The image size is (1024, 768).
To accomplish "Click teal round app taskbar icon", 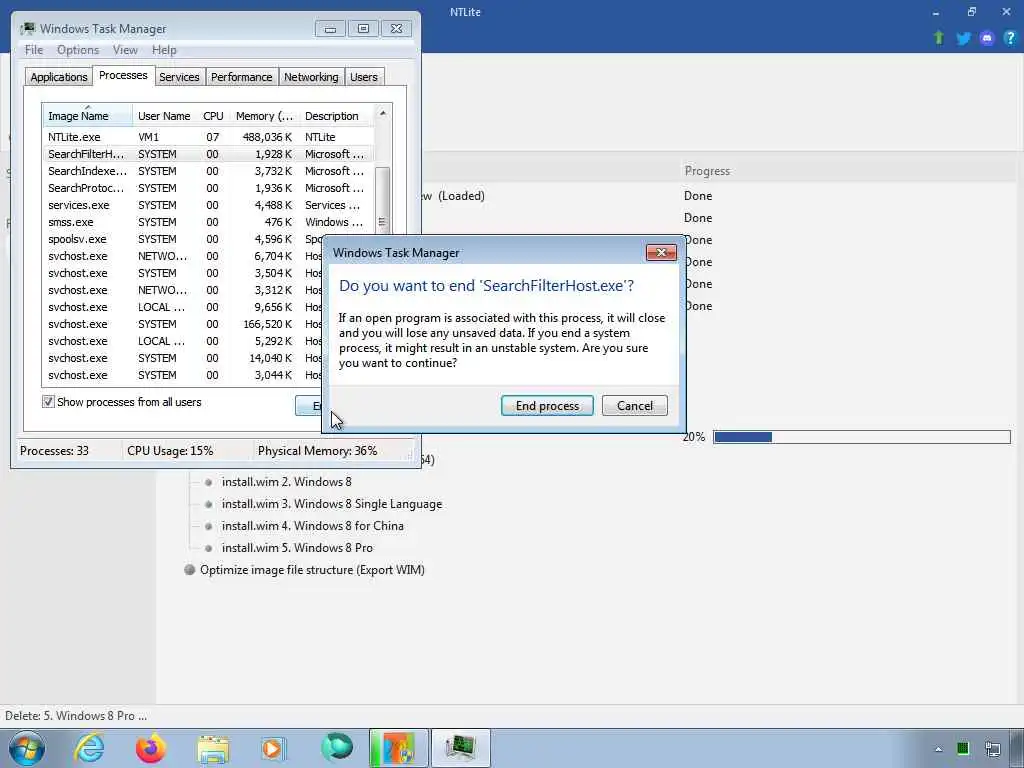I will click(336, 748).
